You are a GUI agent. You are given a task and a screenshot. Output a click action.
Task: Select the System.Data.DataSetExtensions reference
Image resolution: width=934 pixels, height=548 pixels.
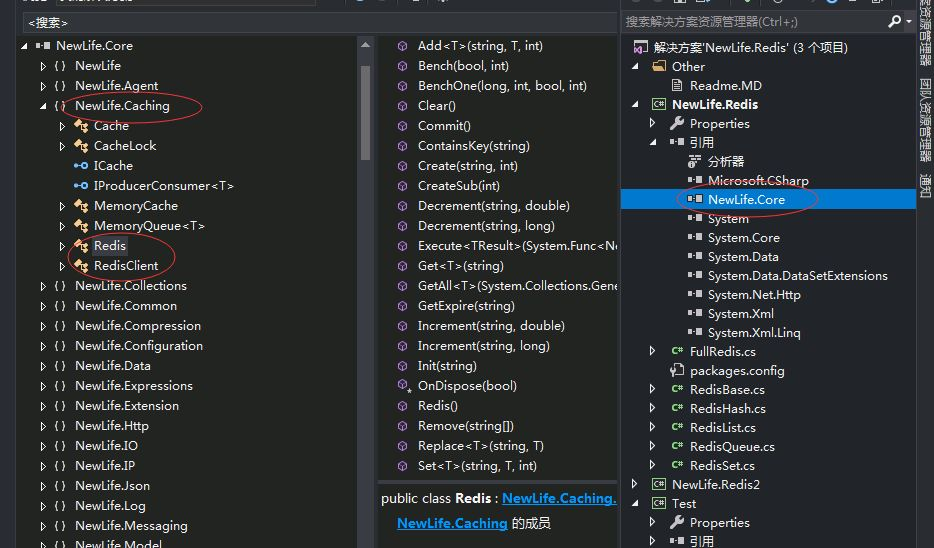click(x=797, y=276)
